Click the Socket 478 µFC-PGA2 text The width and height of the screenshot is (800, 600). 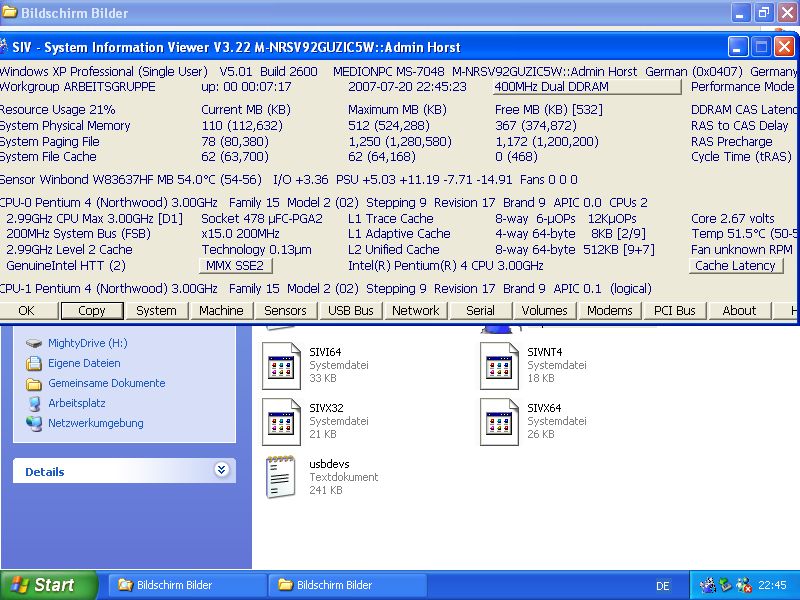pyautogui.click(x=262, y=219)
